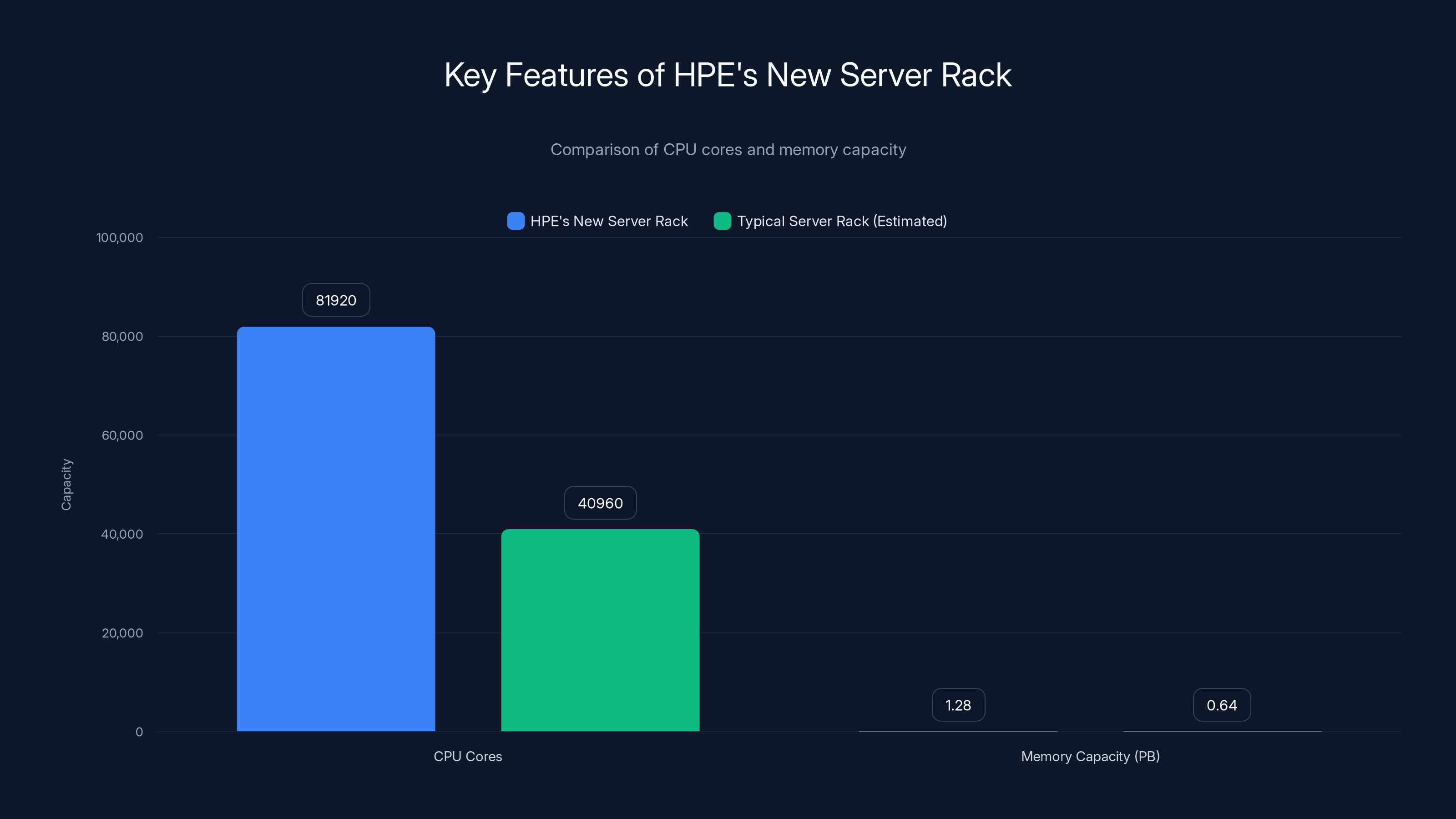Screen dimensions: 1456x819
Task: Click the "Memory Capacity (PB)" axis label
Action: coord(1090,756)
